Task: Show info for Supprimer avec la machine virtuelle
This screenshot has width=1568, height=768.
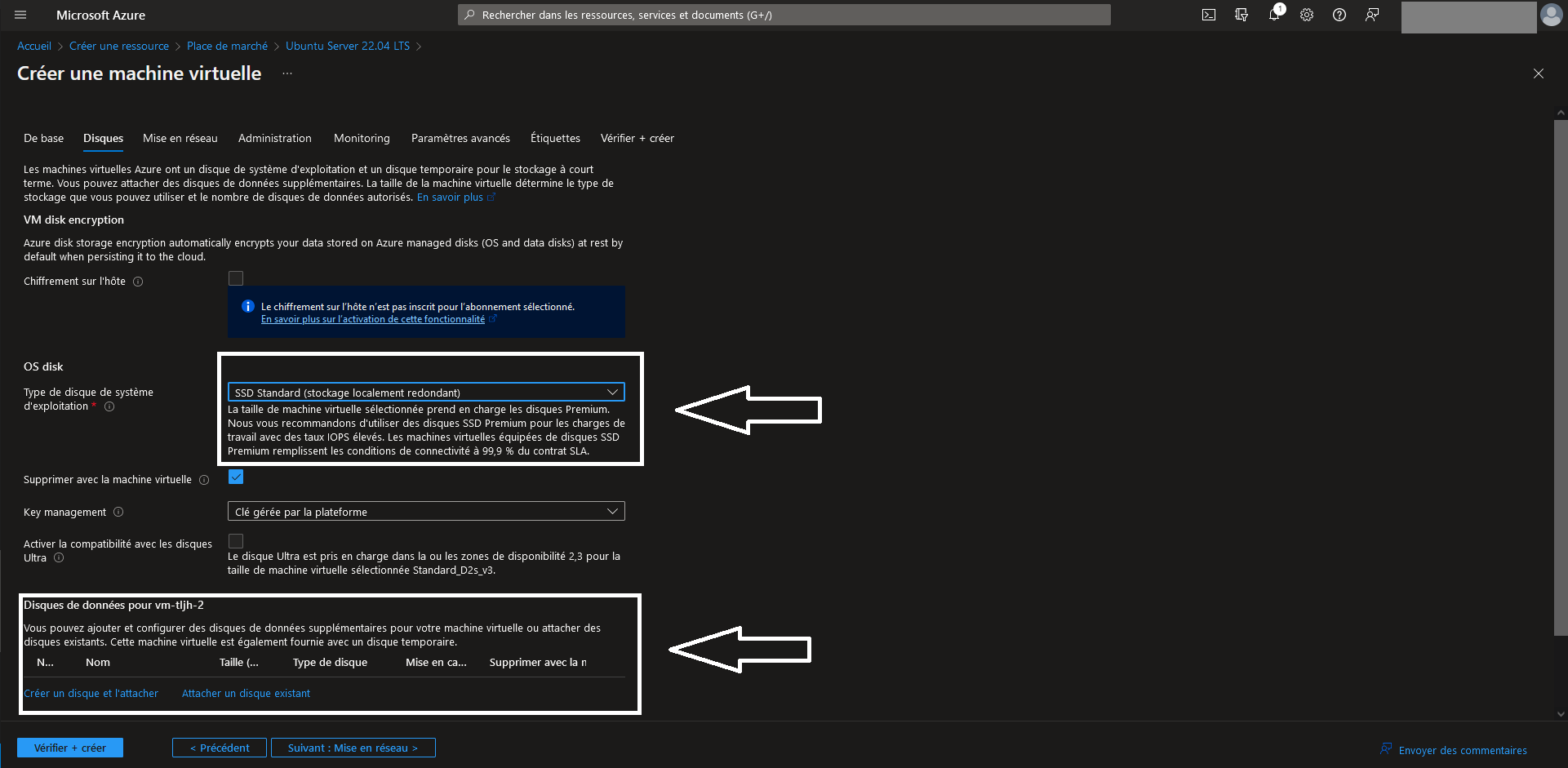Action: (204, 480)
